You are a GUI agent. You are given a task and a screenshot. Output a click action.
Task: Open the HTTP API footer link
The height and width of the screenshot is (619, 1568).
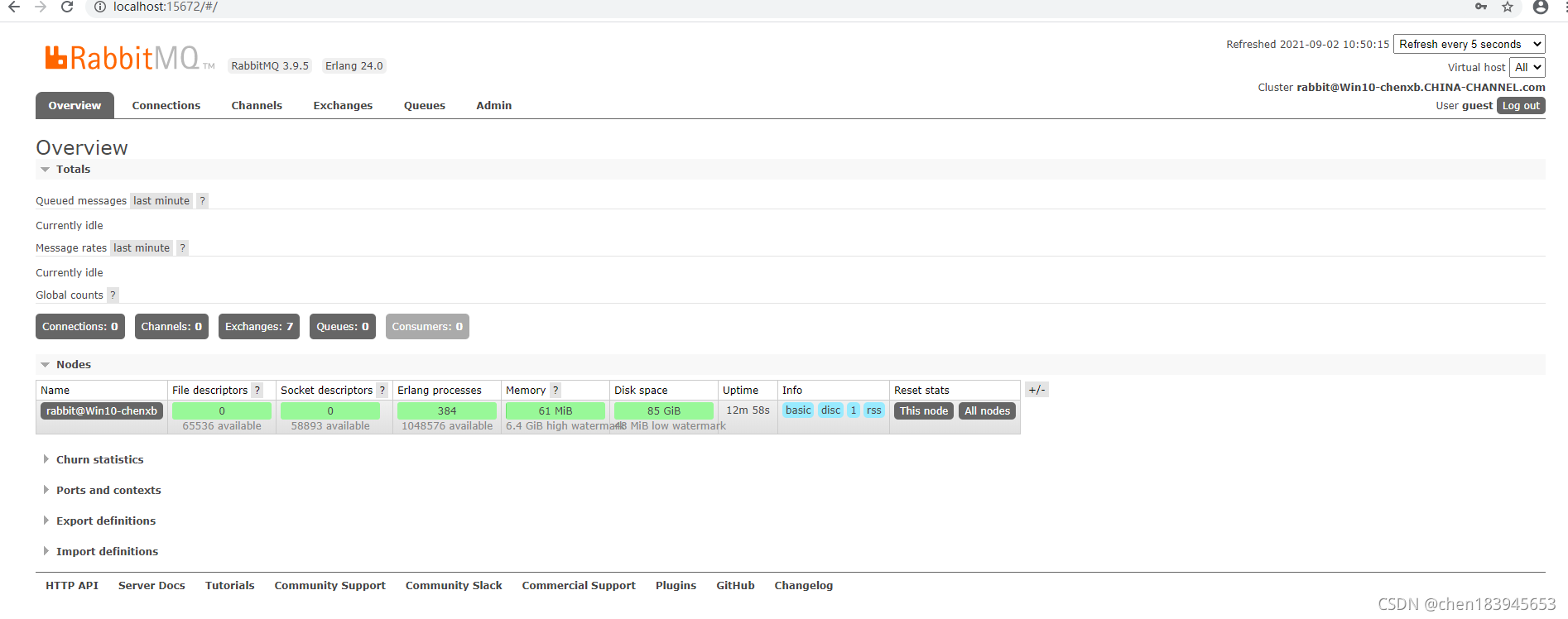(x=72, y=585)
